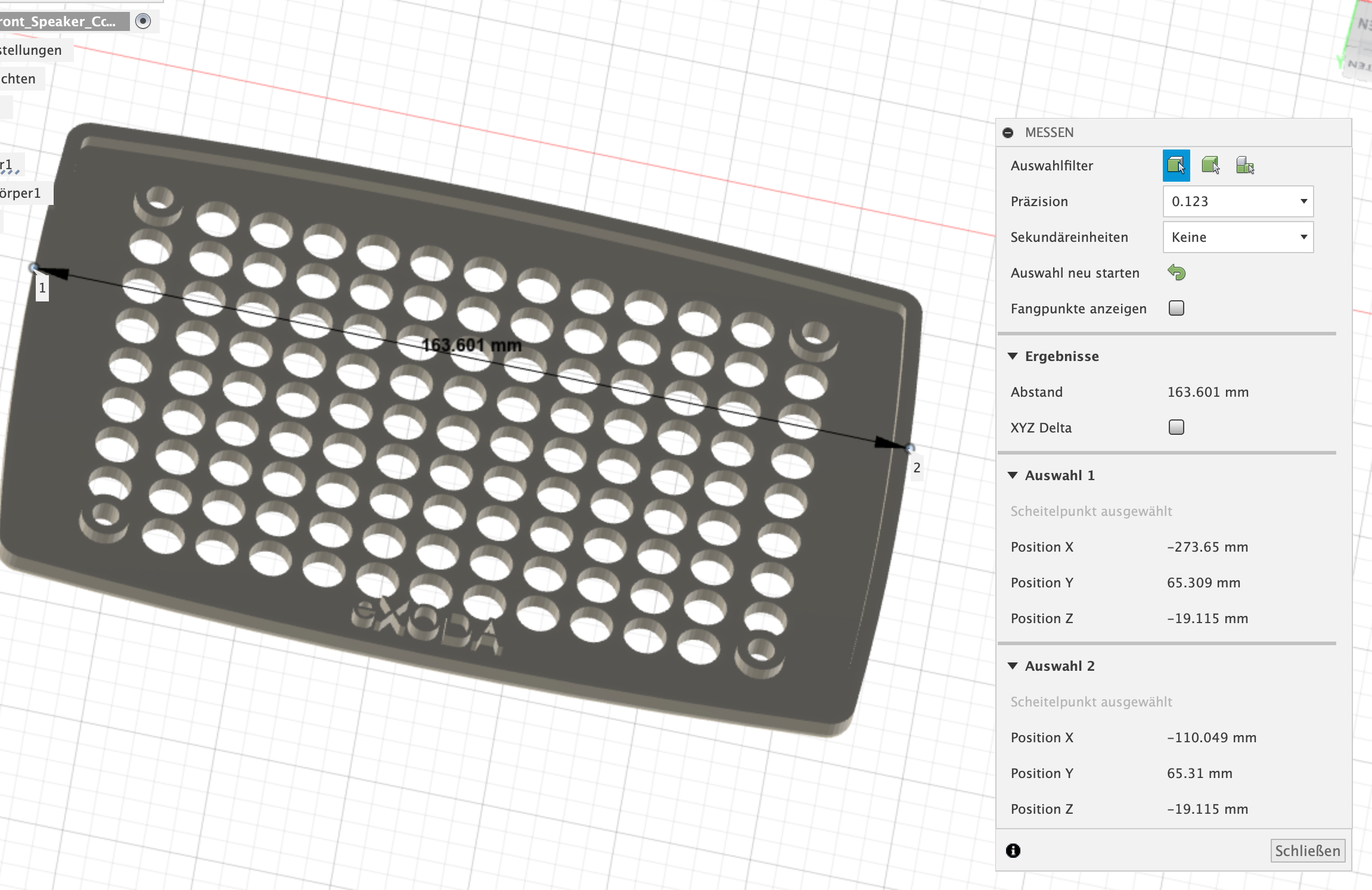The width and height of the screenshot is (1372, 890).
Task: Select the body selection filter icon
Action: (x=1210, y=166)
